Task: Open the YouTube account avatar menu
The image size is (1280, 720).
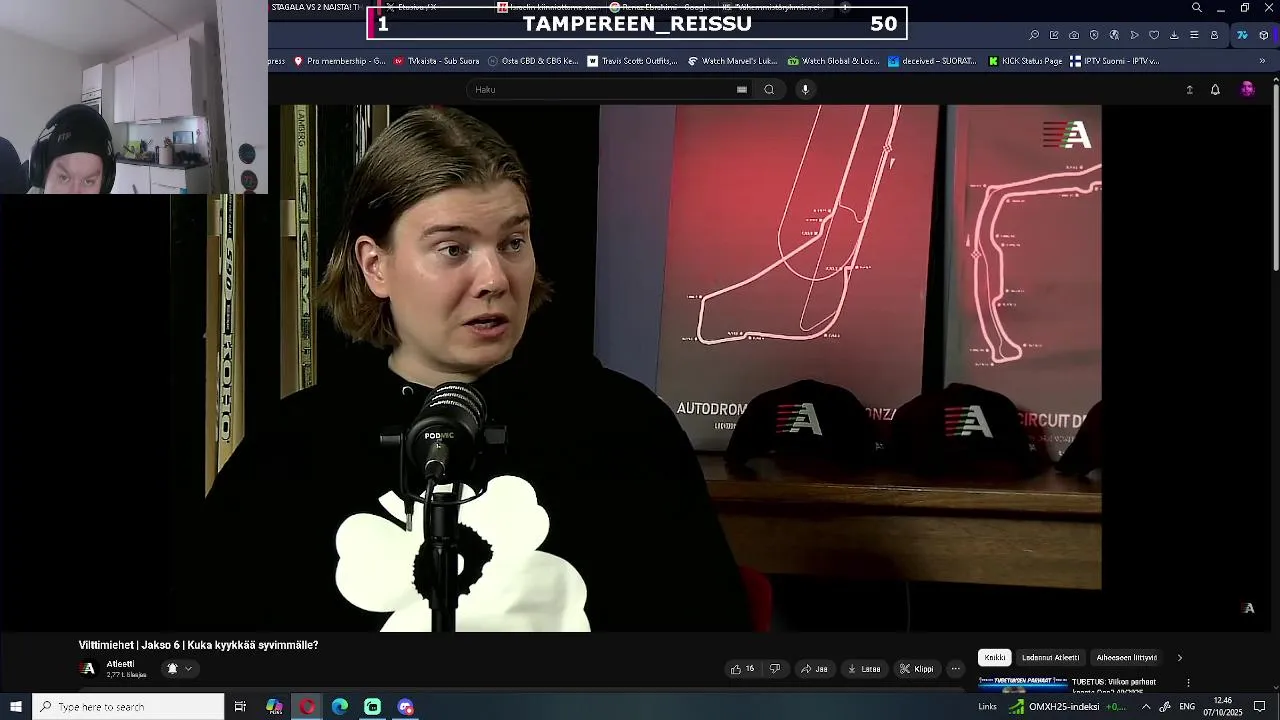Action: 1247,90
